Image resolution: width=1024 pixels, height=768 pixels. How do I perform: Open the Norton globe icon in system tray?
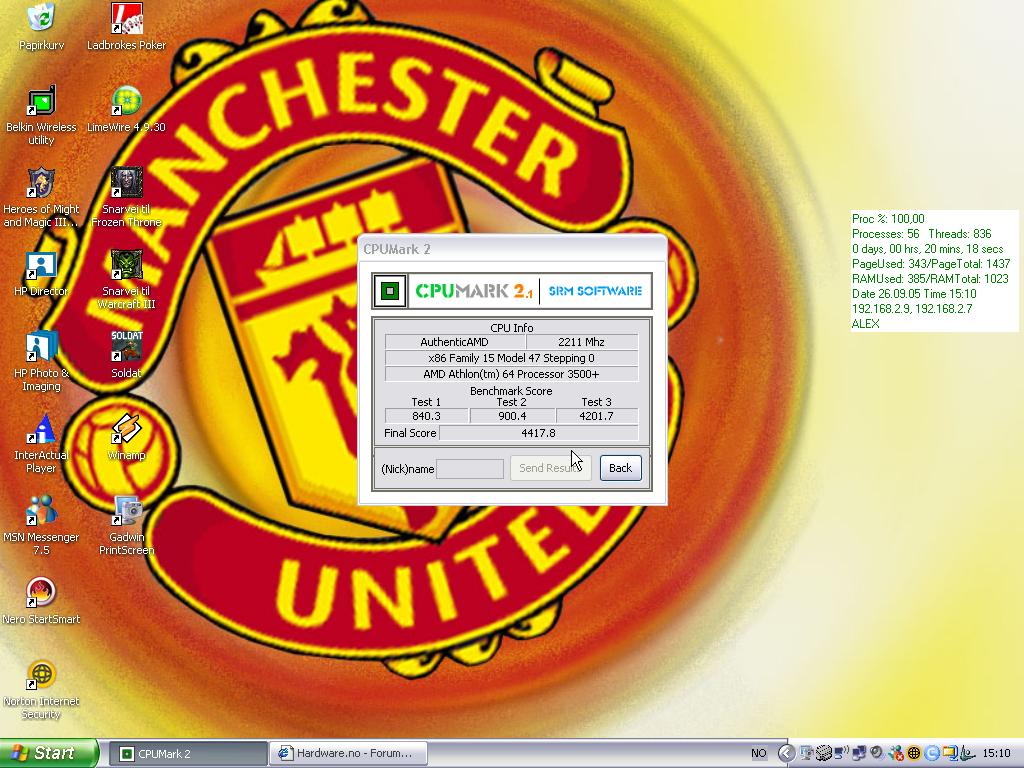tap(914, 753)
